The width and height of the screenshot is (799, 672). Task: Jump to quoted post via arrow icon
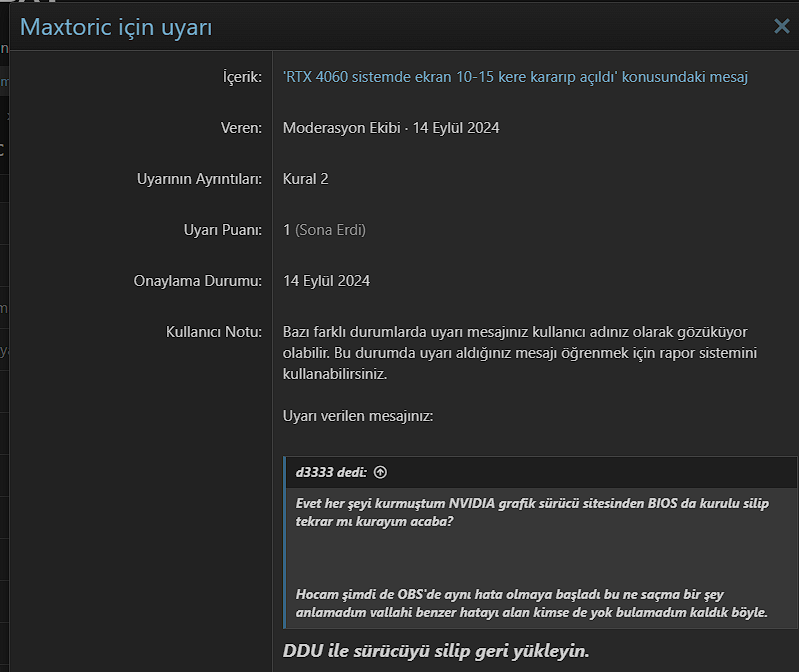click(x=380, y=472)
